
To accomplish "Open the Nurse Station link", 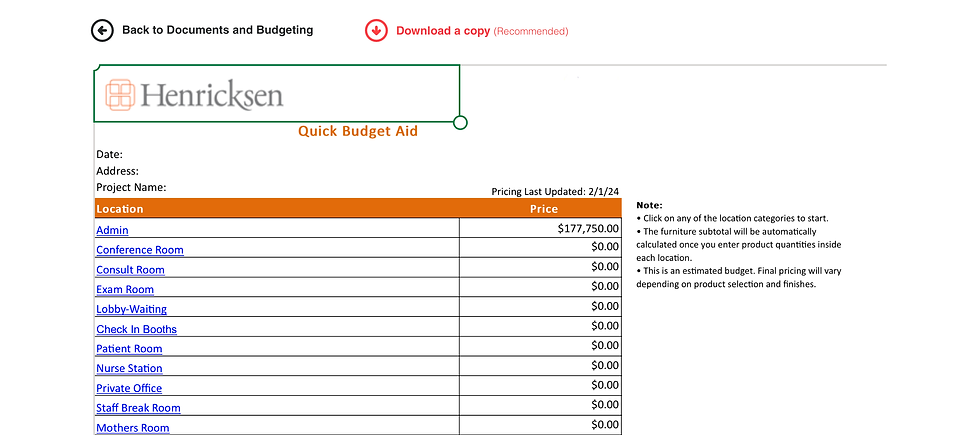I will tap(129, 369).
